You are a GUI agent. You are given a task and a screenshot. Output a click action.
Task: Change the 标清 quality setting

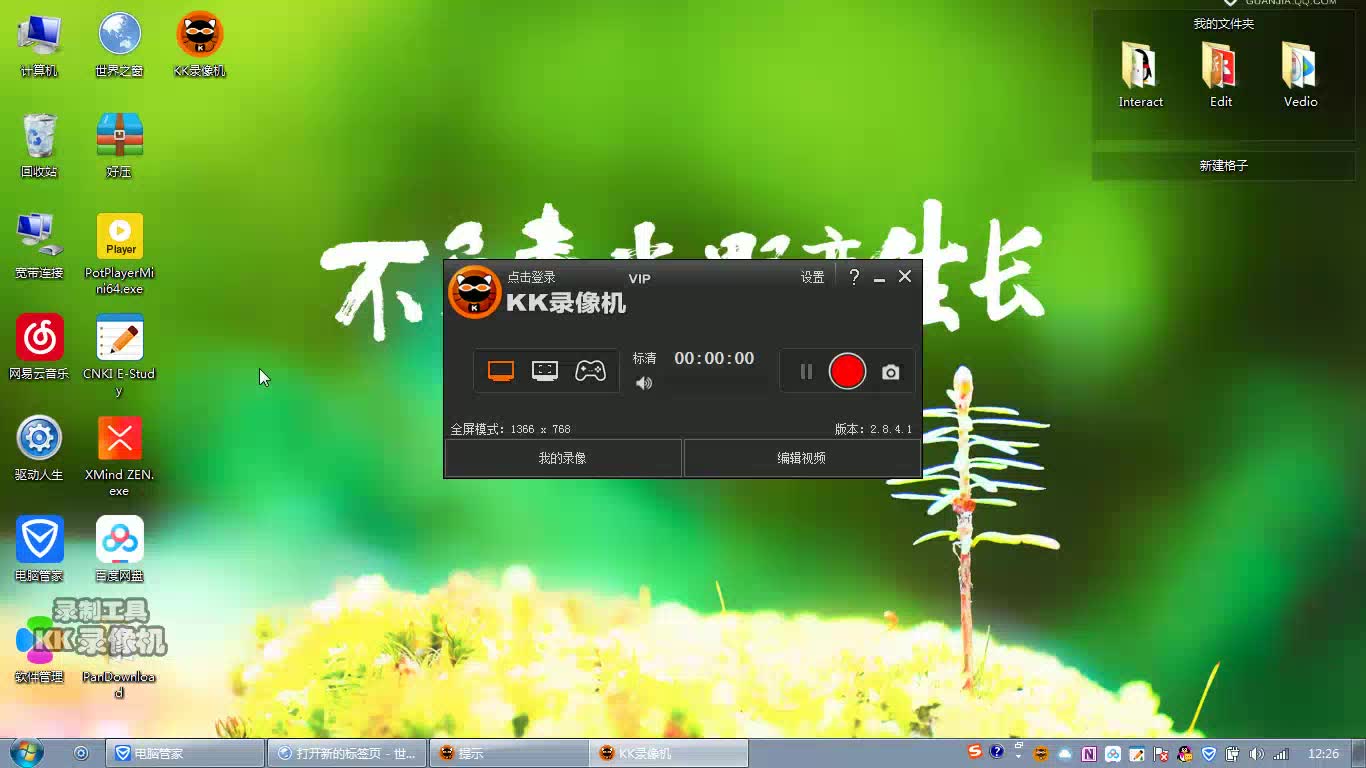click(x=645, y=358)
